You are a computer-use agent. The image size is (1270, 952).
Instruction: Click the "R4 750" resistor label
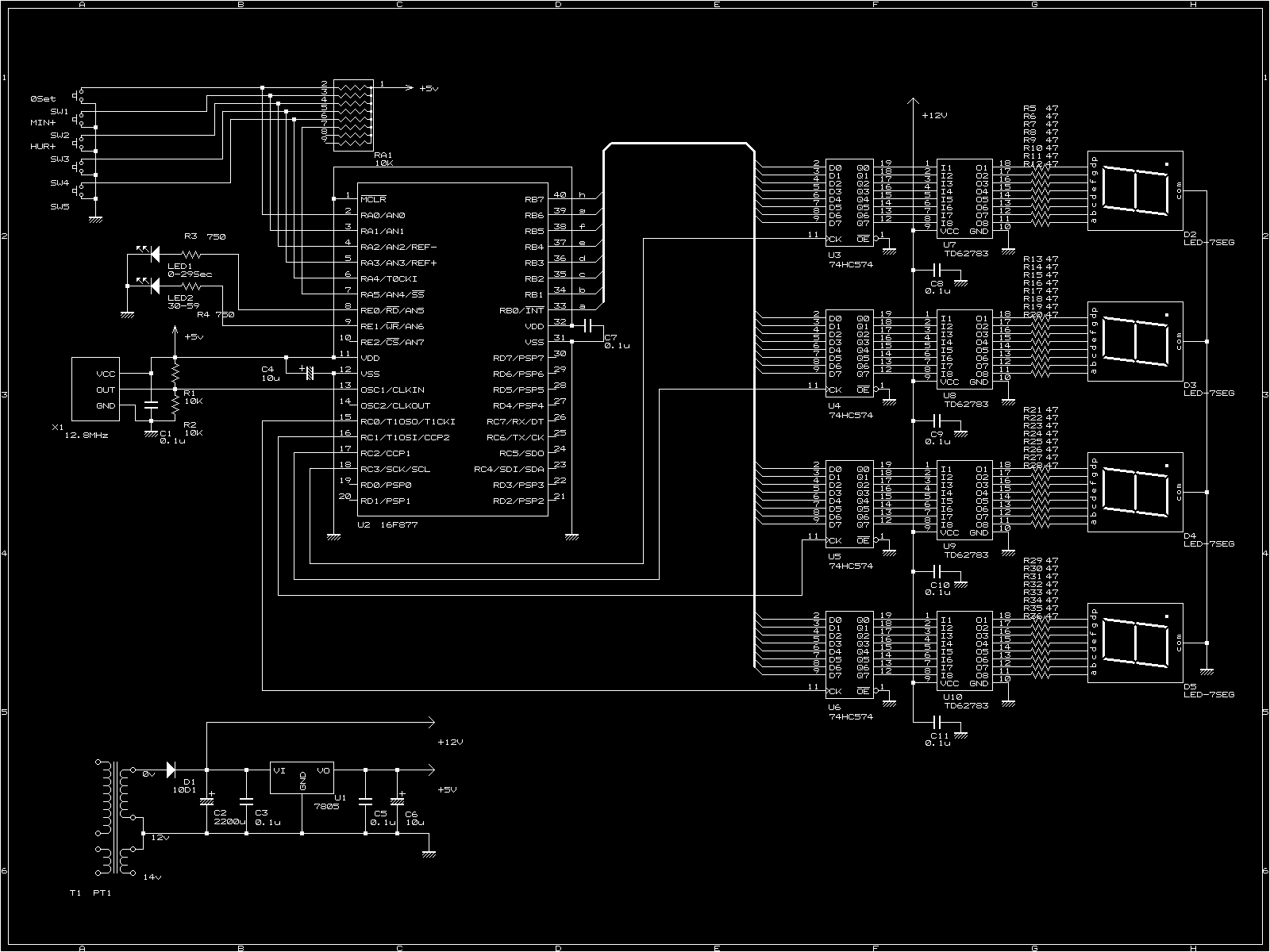[x=216, y=315]
